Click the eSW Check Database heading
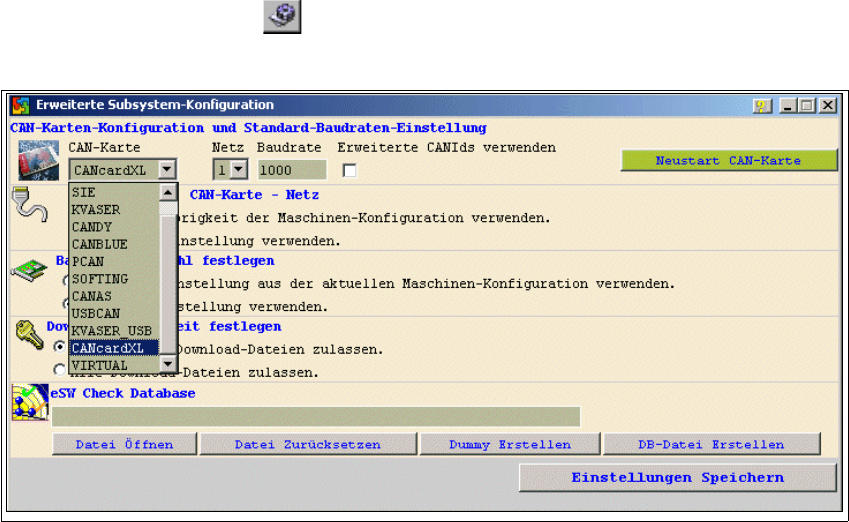This screenshot has width=849, height=522. [x=123, y=393]
